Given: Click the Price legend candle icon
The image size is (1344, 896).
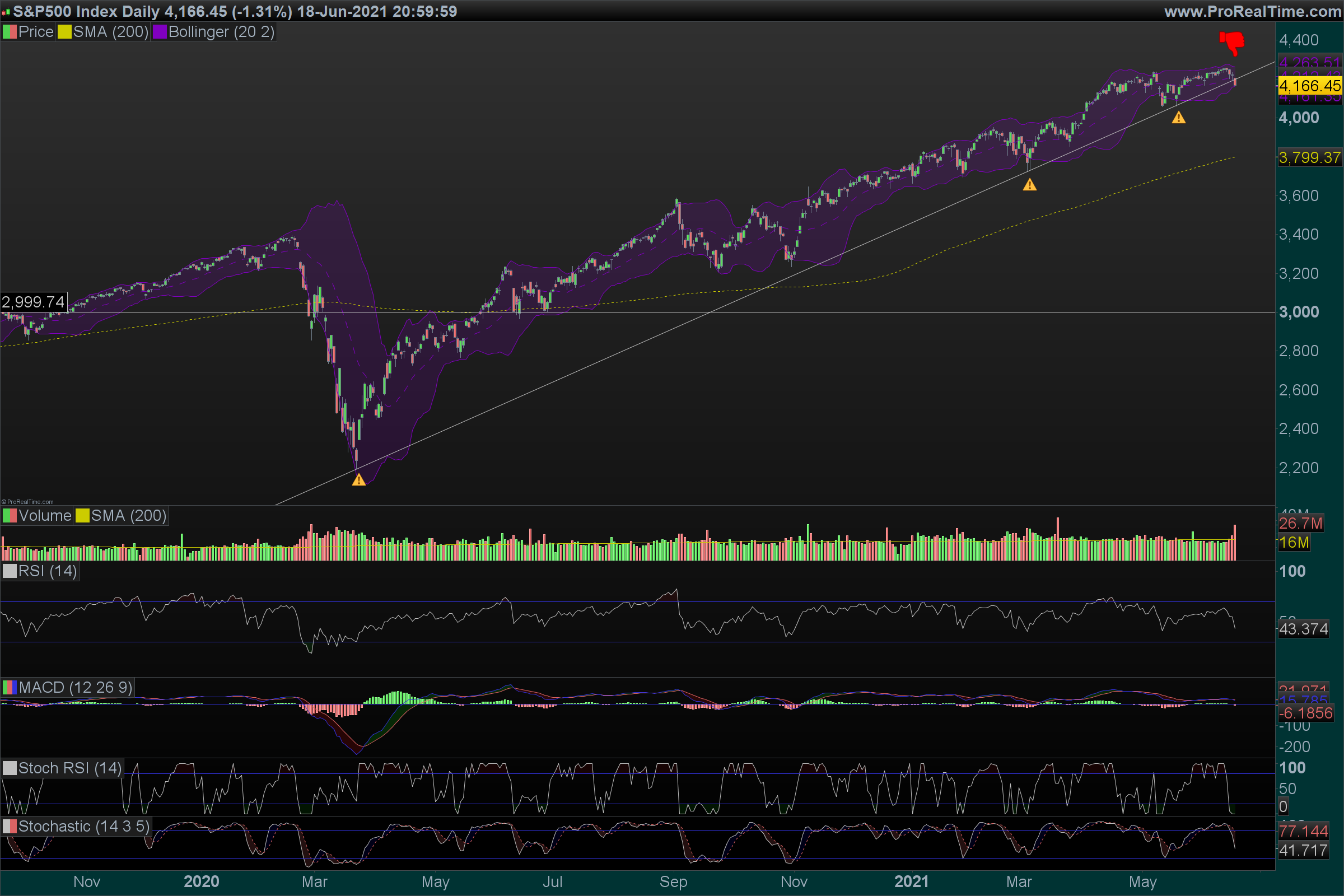Looking at the screenshot, I should tap(10, 32).
